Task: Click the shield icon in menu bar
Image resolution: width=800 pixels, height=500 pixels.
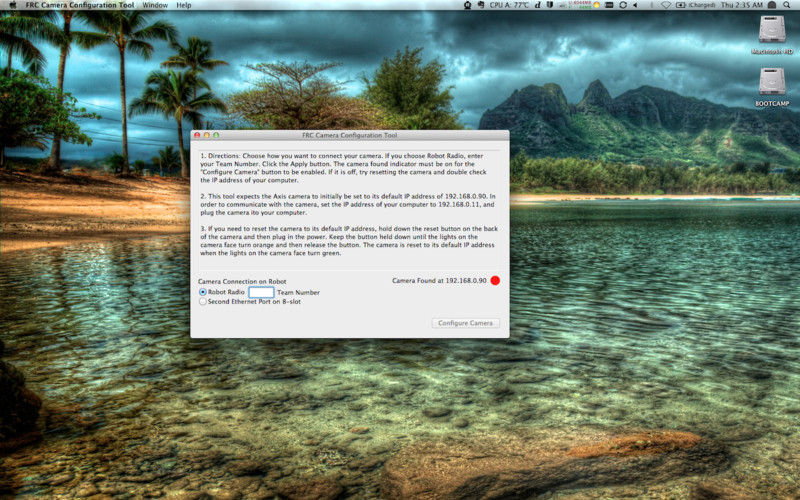Action: 549,5
